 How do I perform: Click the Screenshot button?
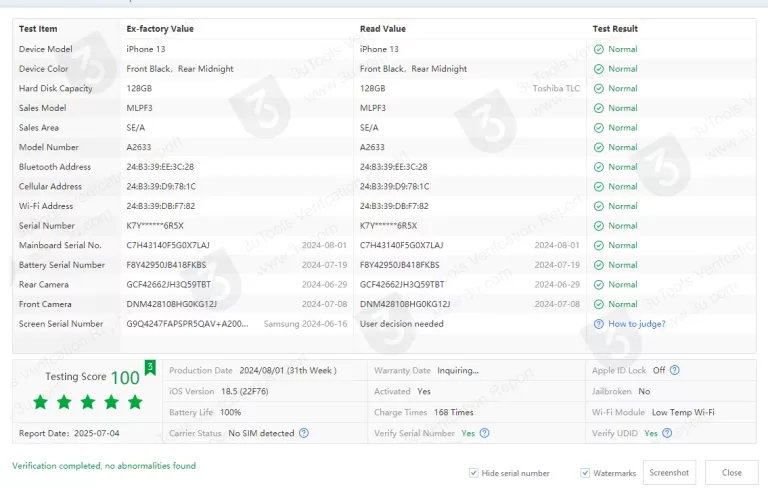click(669, 472)
